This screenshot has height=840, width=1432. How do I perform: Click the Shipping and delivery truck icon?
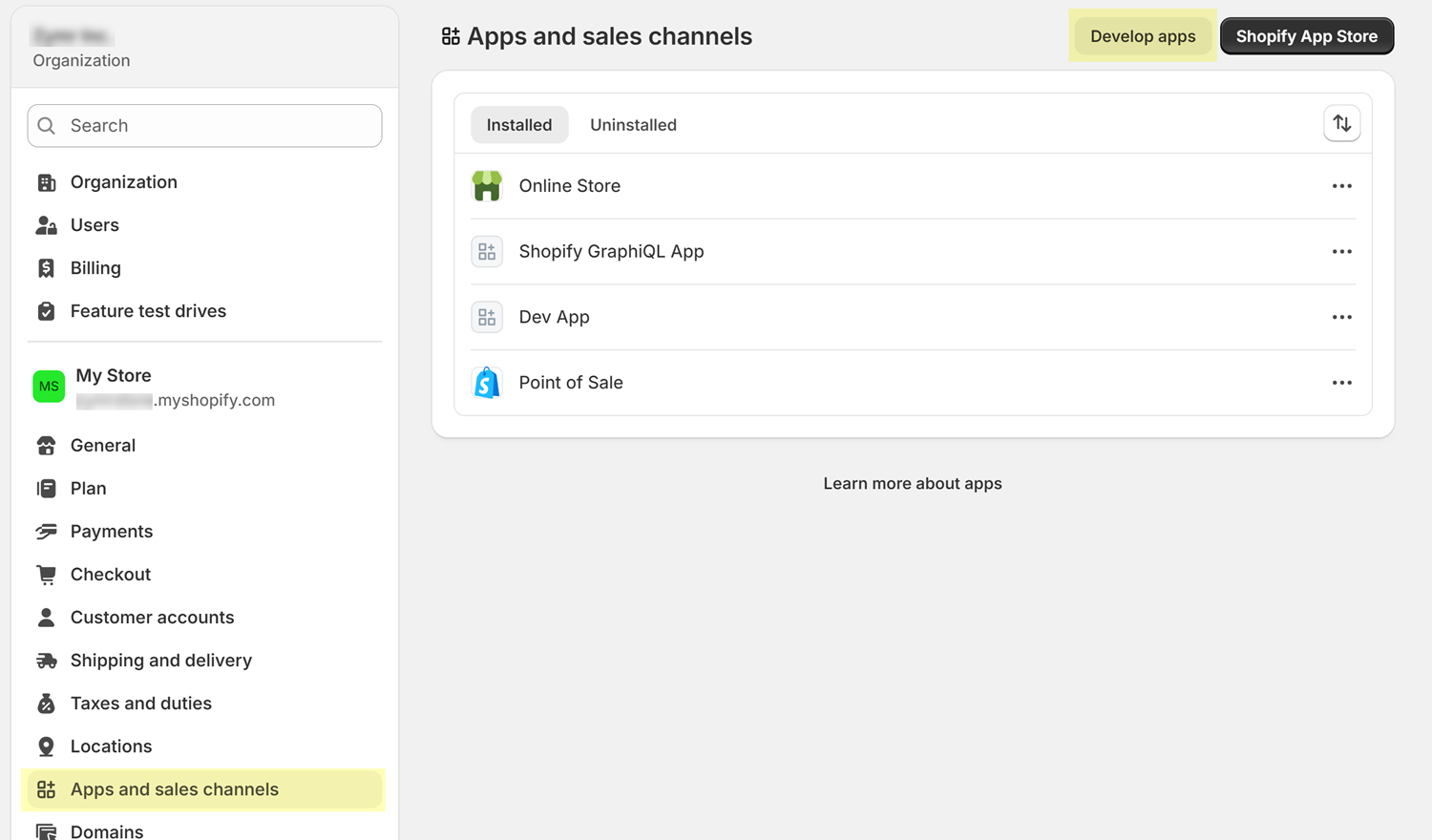[46, 661]
